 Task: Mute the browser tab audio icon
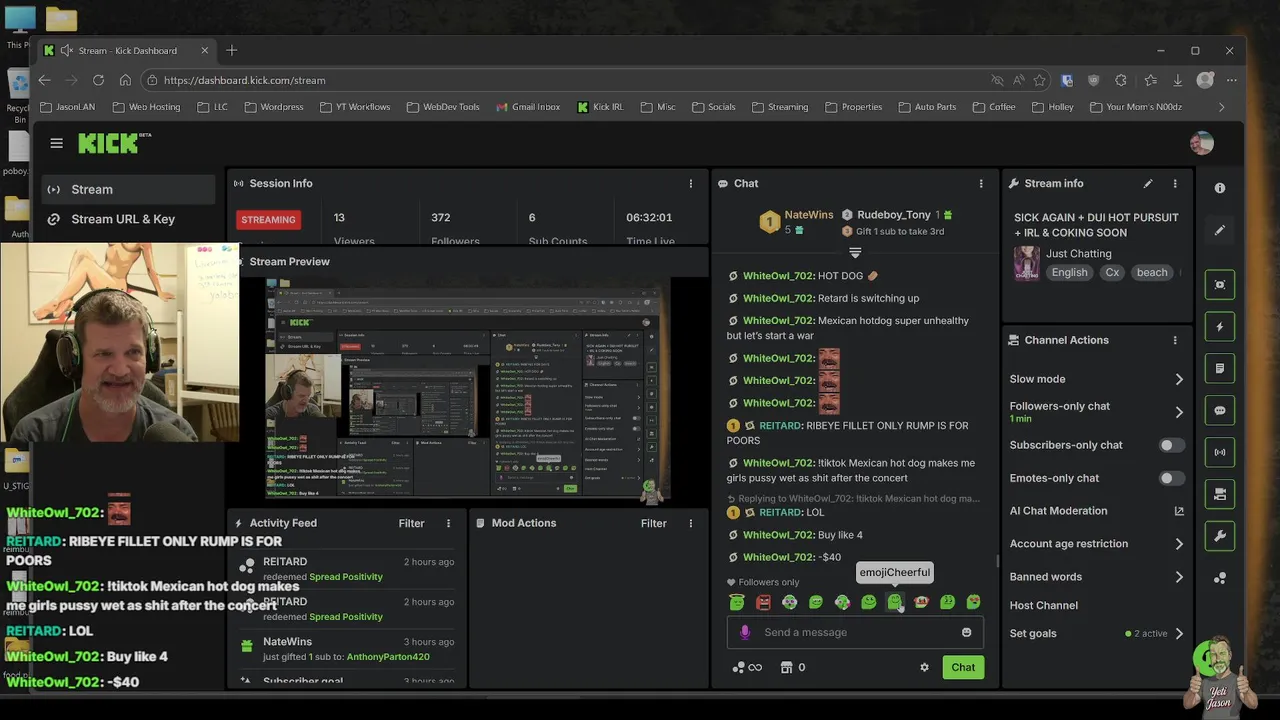(66, 50)
